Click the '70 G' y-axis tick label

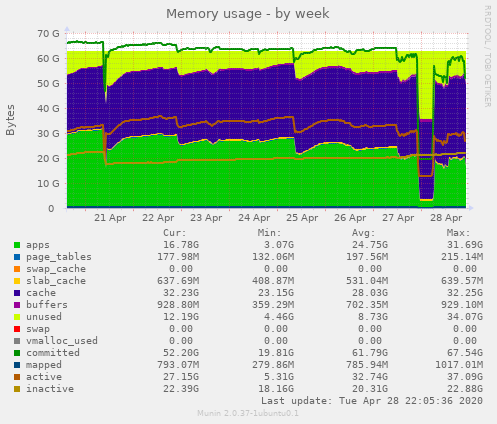click(48, 33)
